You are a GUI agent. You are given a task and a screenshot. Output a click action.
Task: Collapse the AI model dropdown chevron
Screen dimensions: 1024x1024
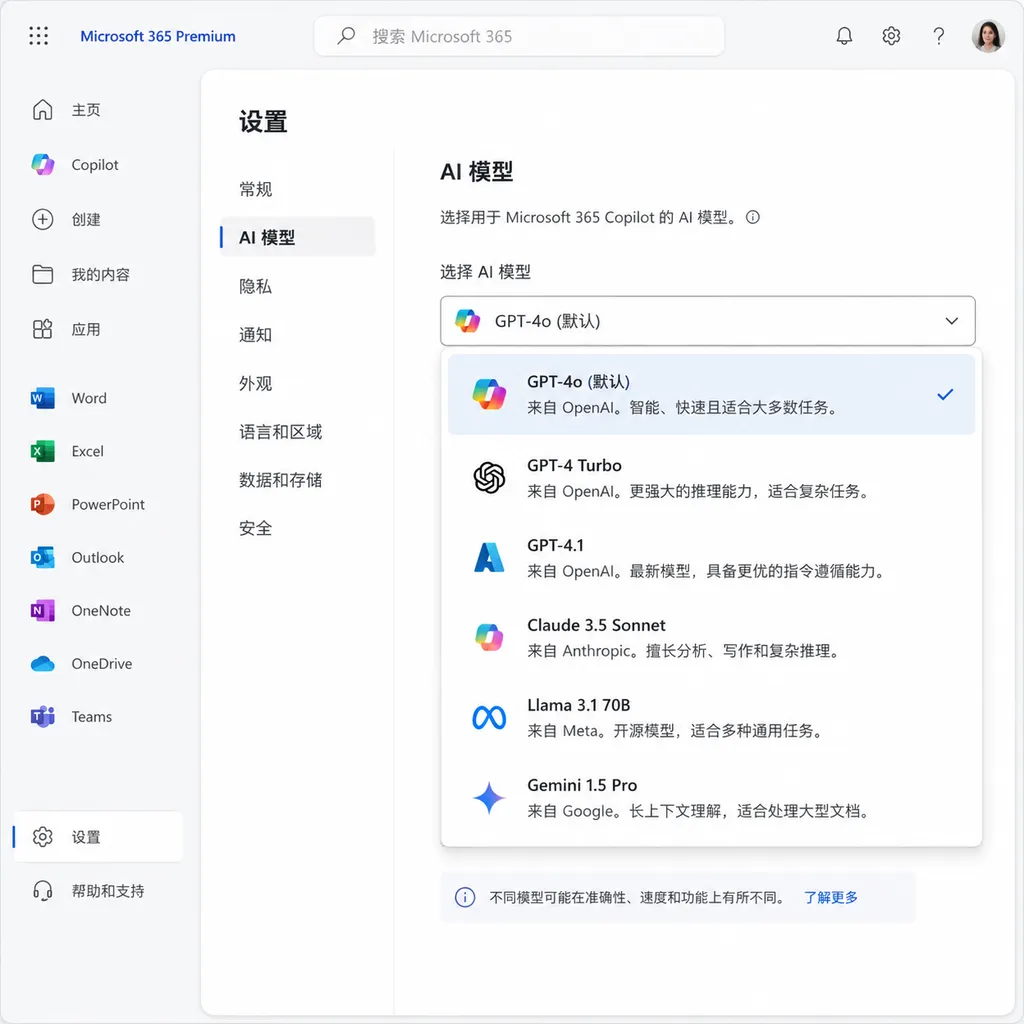pos(952,321)
